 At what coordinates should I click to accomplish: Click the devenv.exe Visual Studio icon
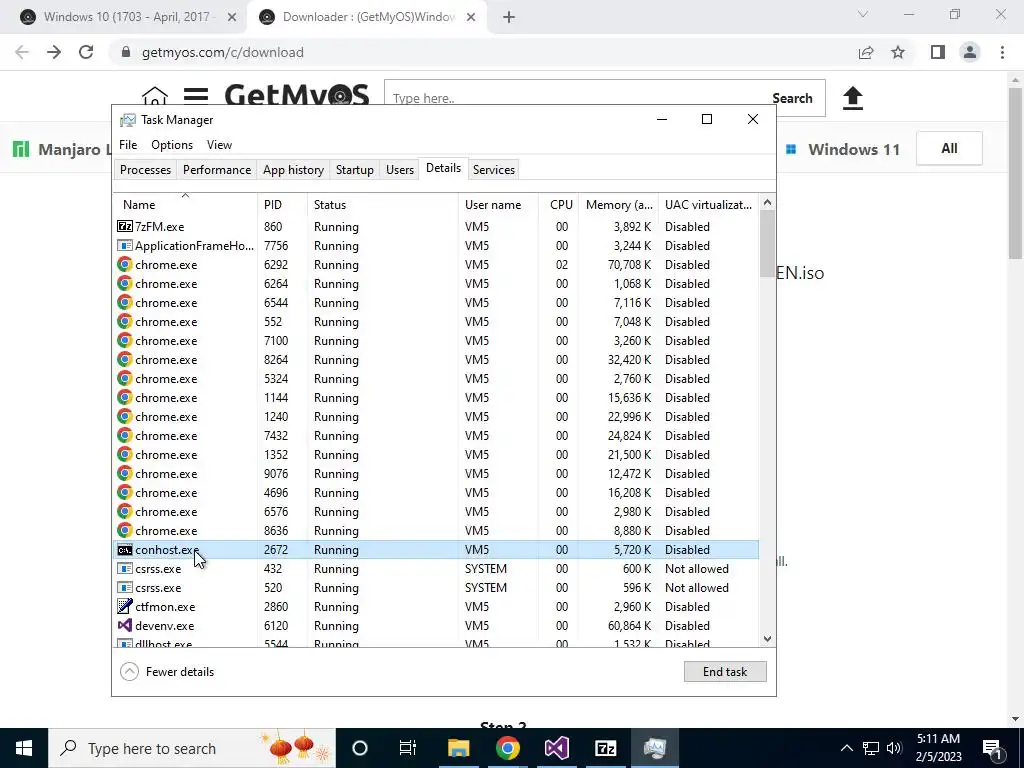pos(125,626)
